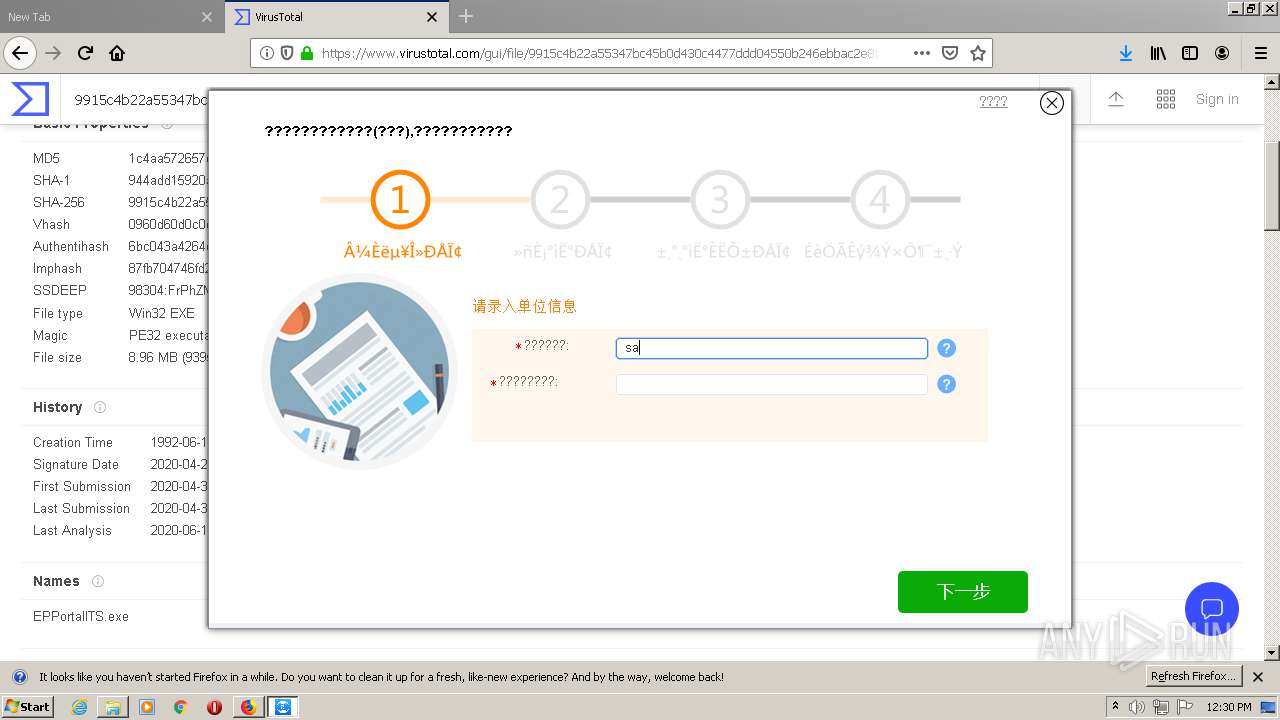The height and width of the screenshot is (720, 1280).
Task: Open the Opera icon in the taskbar
Action: tap(214, 707)
